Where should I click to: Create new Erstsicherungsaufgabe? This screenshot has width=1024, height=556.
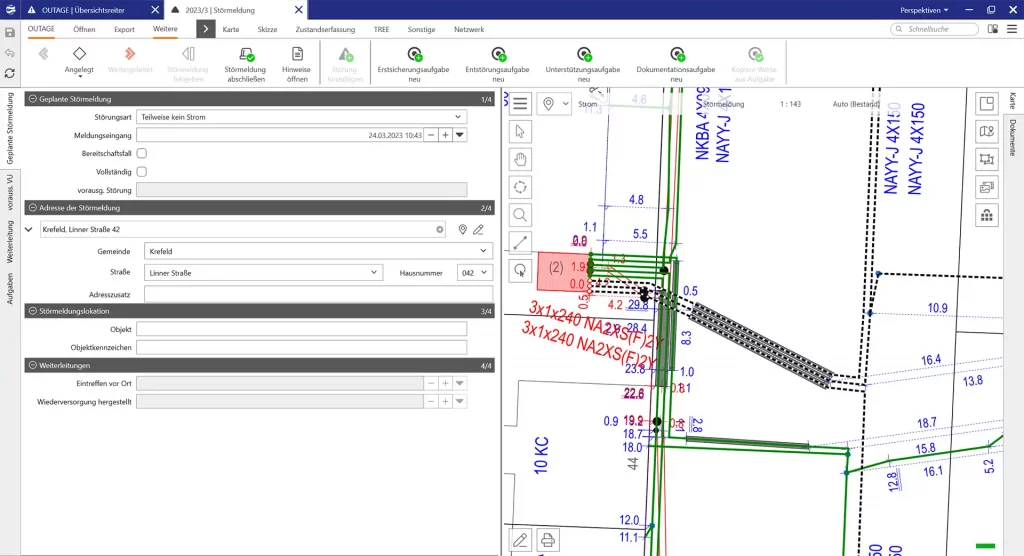click(413, 55)
